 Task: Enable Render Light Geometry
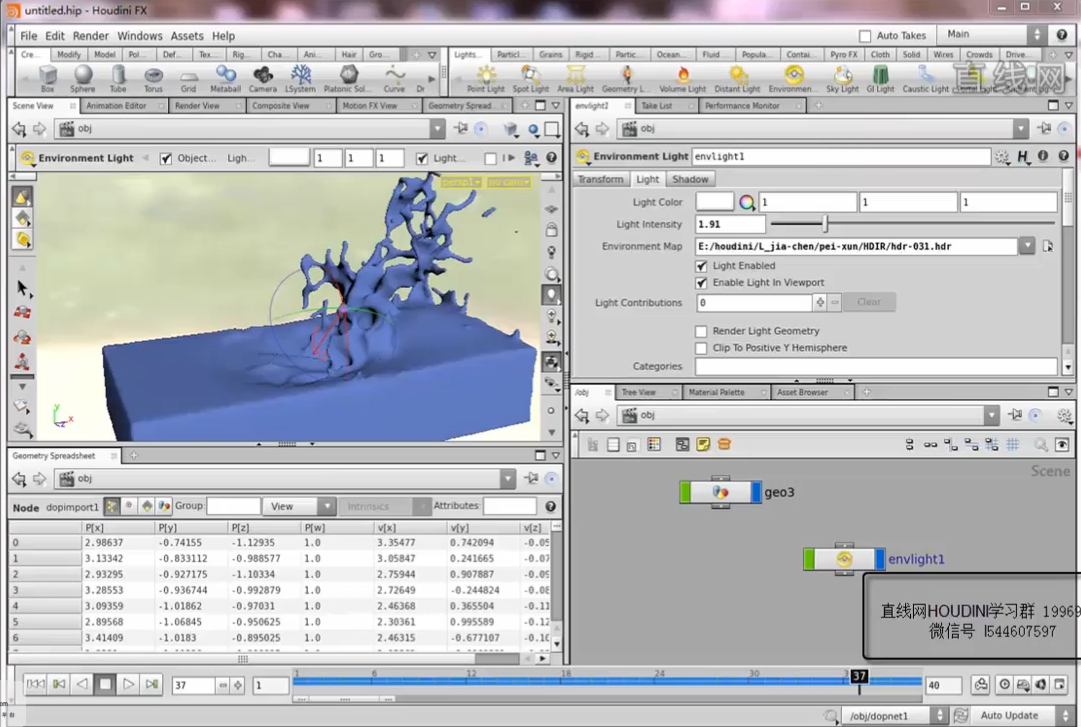coord(701,331)
